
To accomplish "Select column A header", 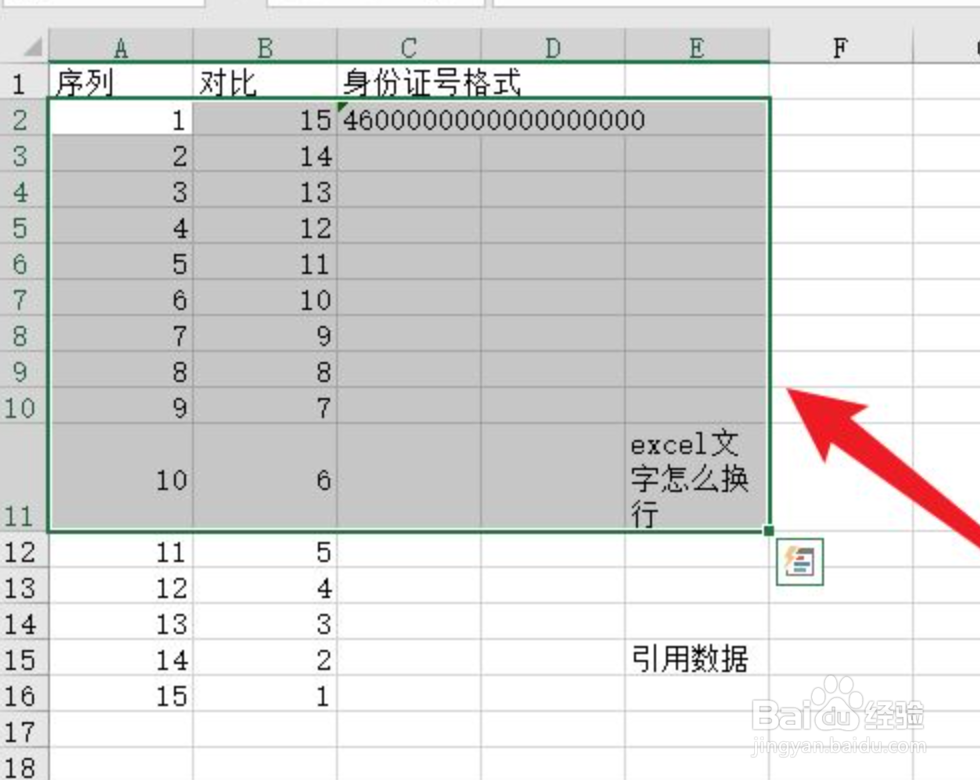I will point(121,47).
